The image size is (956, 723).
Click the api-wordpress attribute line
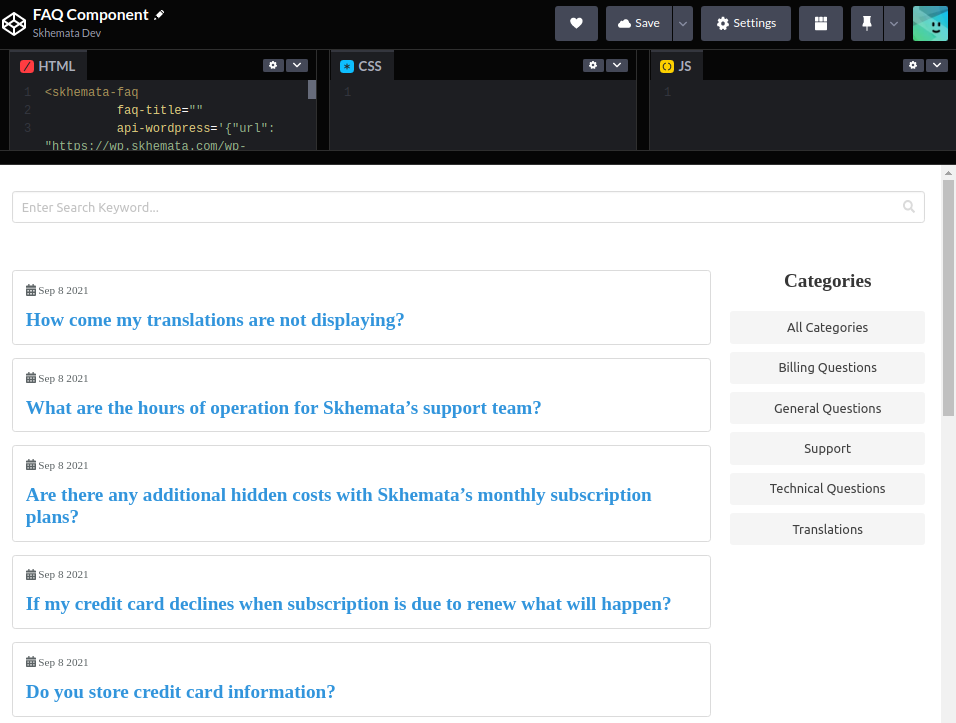pyautogui.click(x=196, y=128)
